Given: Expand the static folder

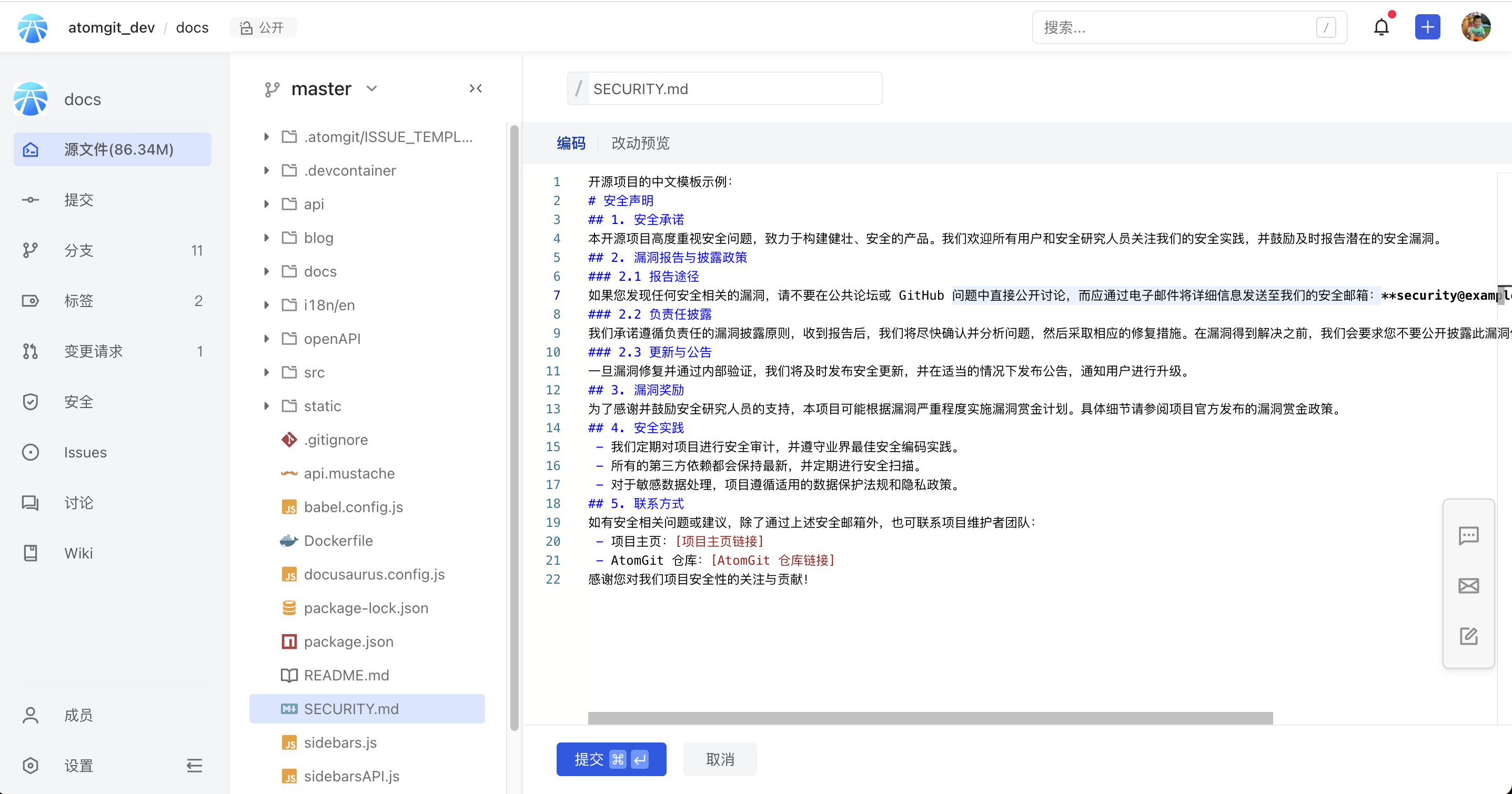Looking at the screenshot, I should [267, 405].
